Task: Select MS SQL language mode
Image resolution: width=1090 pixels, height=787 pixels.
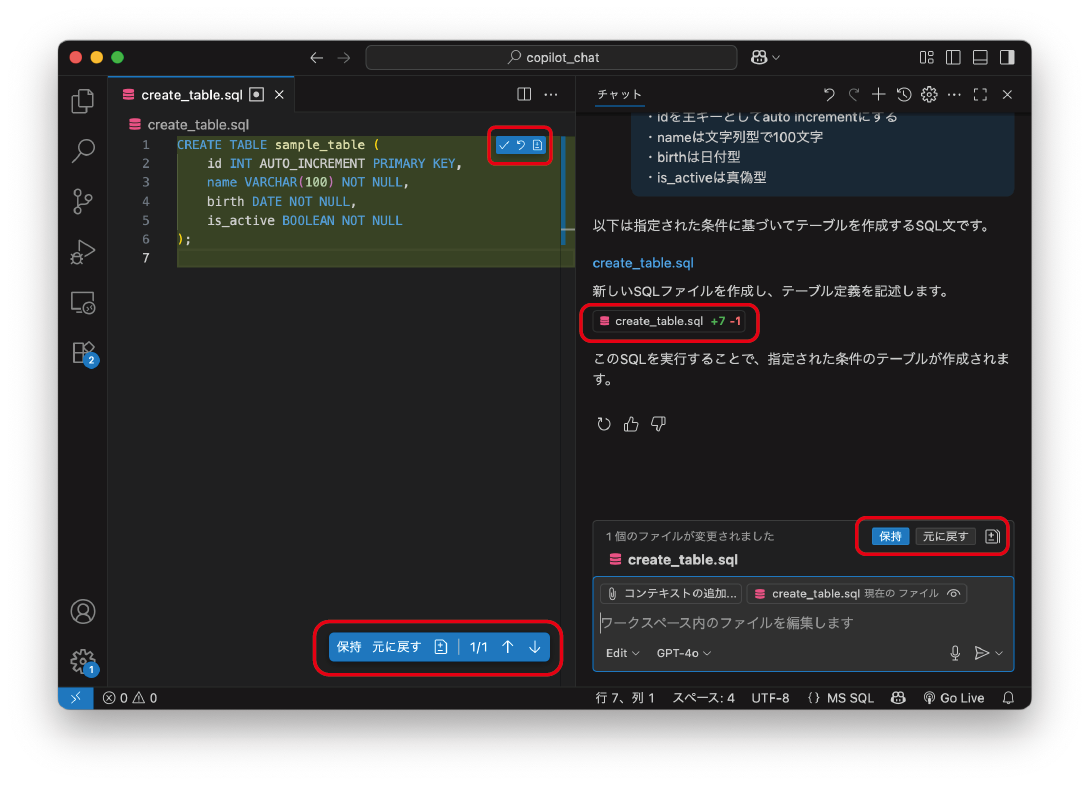Action: click(x=849, y=698)
